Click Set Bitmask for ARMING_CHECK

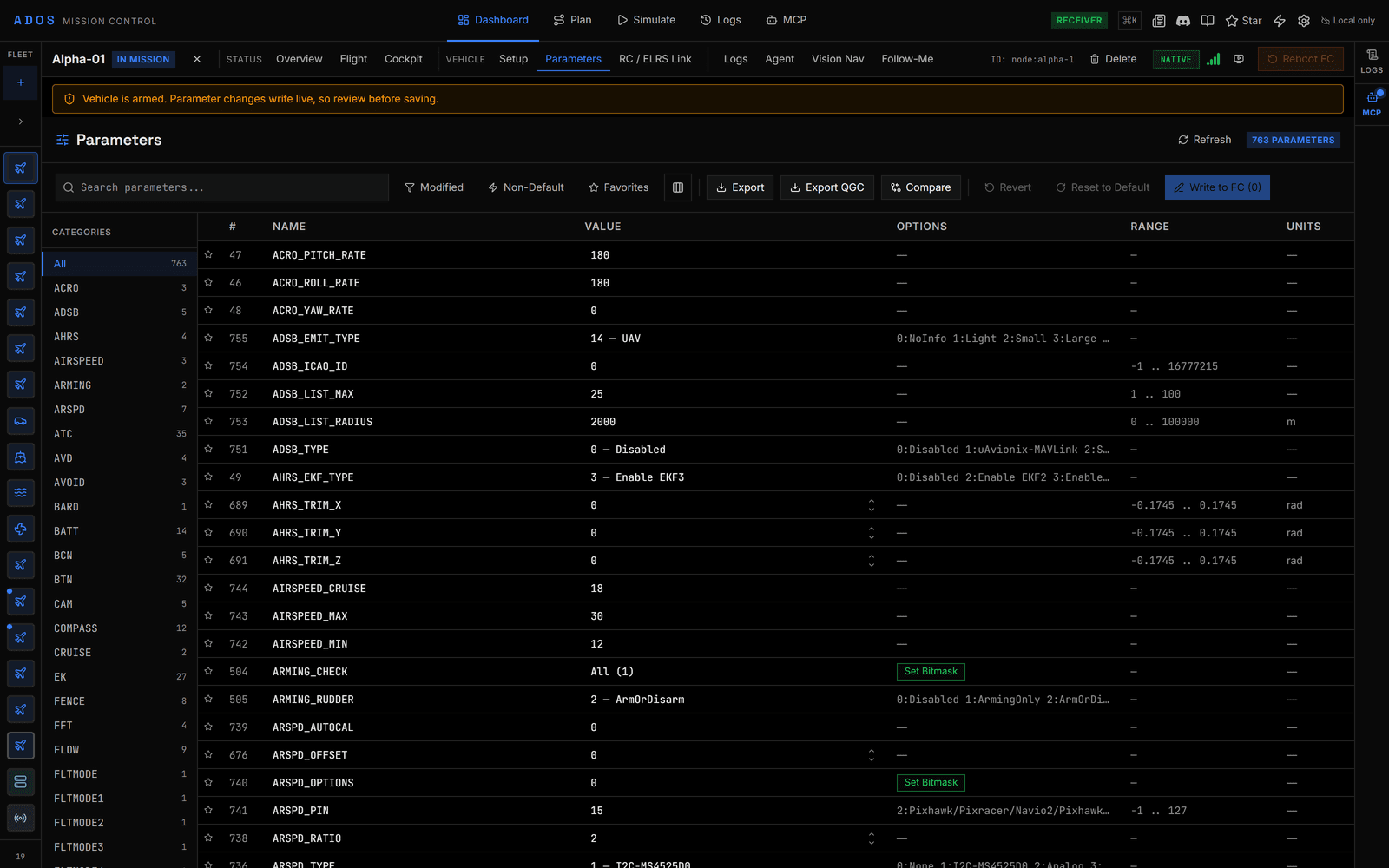tap(931, 672)
